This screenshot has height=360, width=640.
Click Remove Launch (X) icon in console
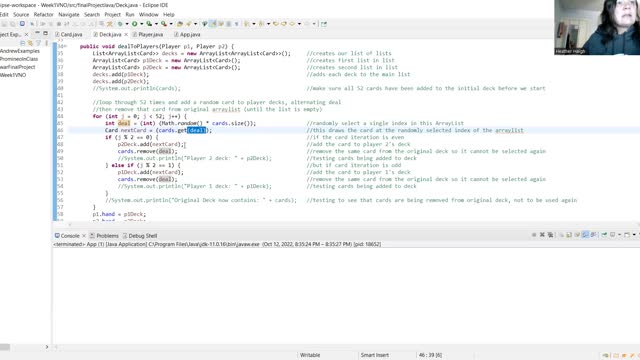click(542, 235)
